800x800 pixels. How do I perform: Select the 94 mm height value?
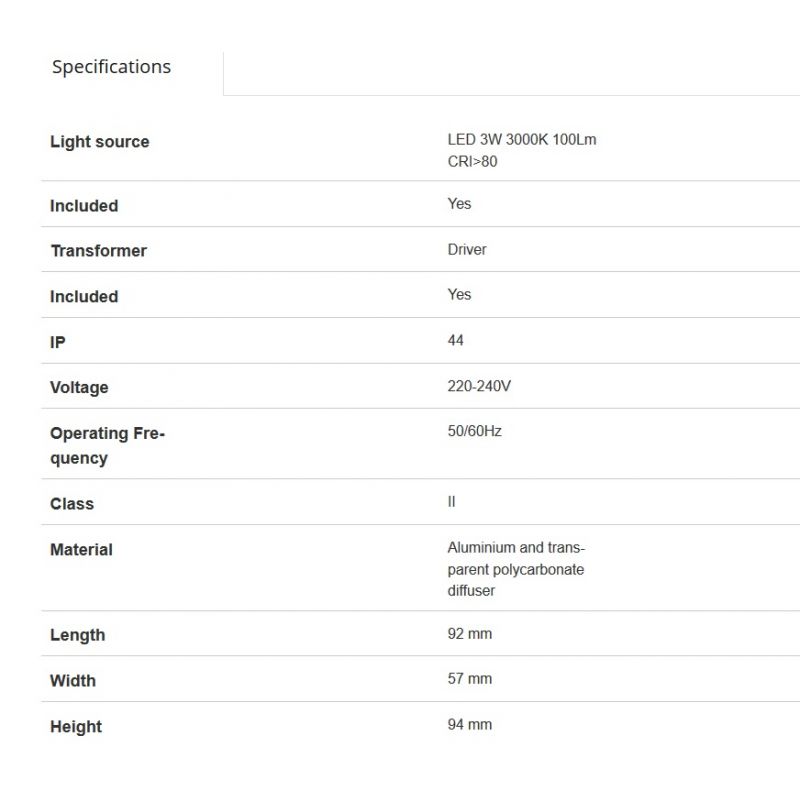point(470,724)
